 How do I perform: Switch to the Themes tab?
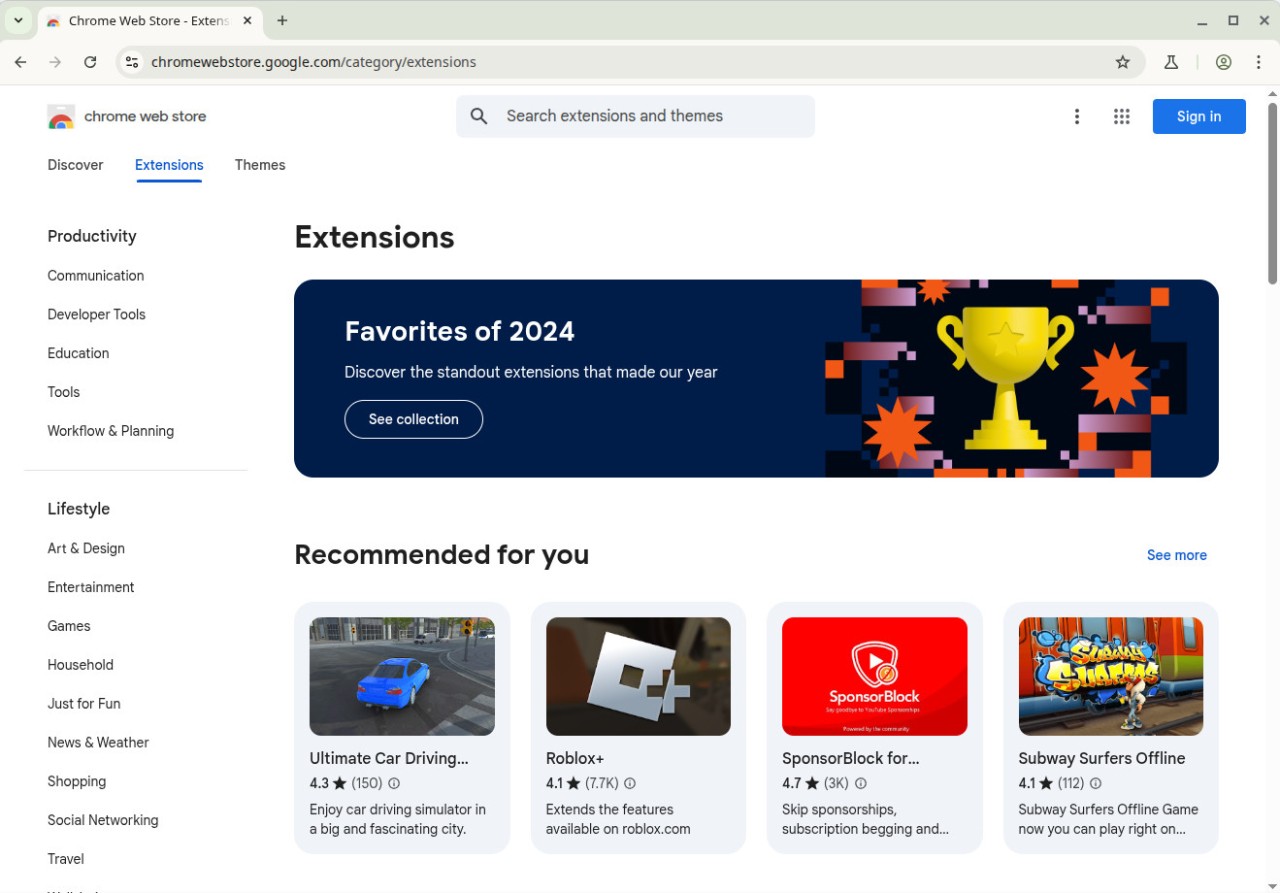[259, 165]
